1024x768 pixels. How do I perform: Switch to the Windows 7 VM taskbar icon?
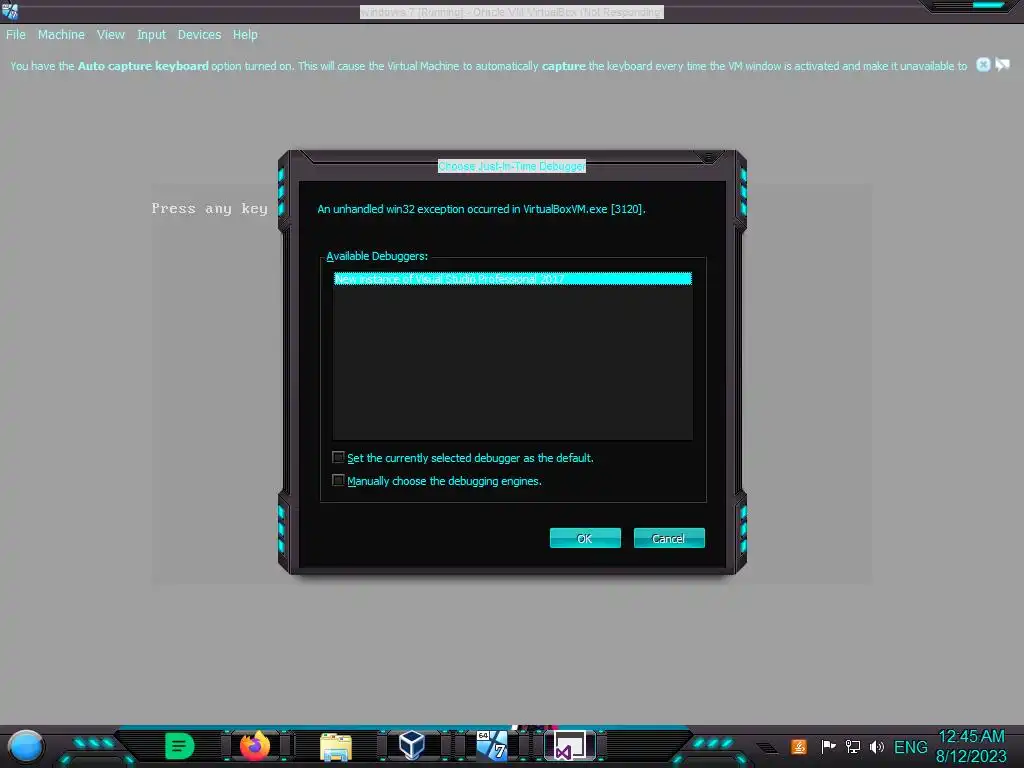492,746
